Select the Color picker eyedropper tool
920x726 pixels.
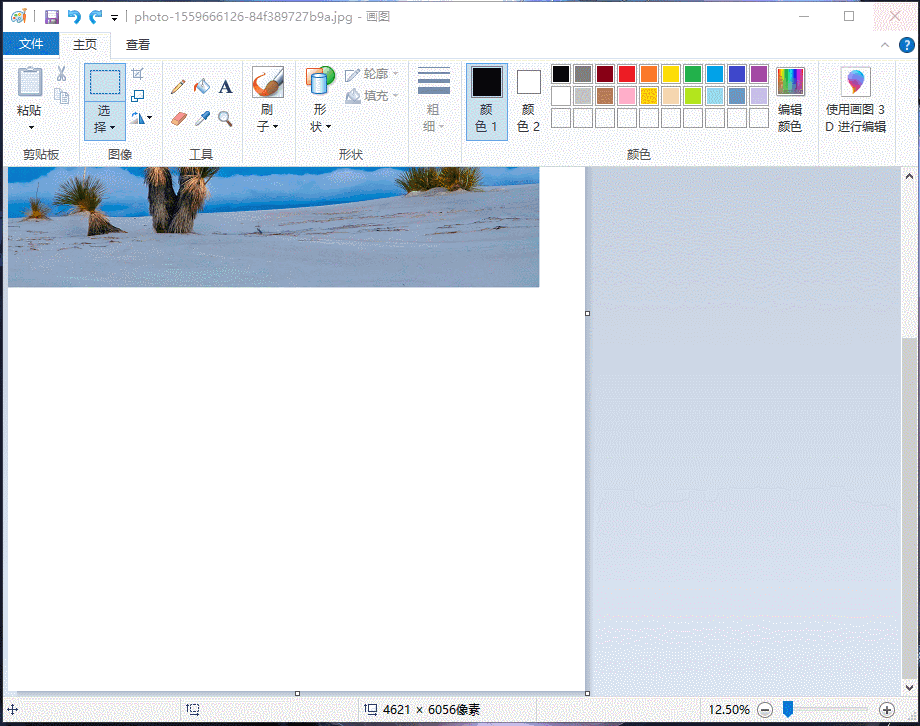point(202,118)
